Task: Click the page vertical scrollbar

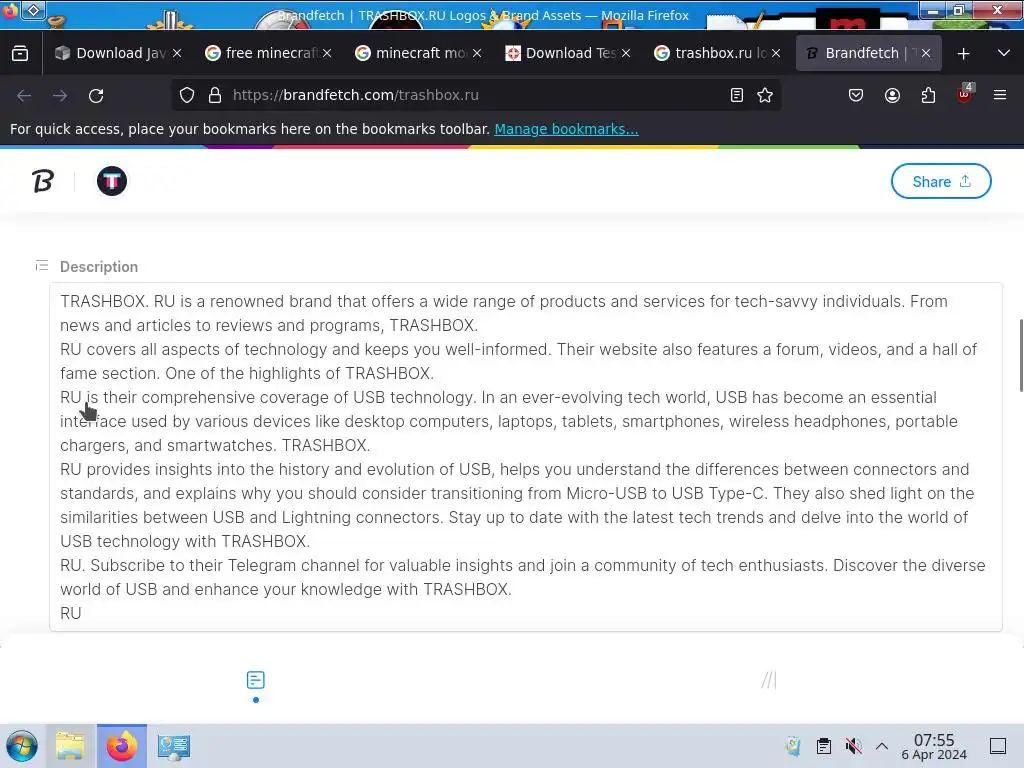Action: (1021, 356)
